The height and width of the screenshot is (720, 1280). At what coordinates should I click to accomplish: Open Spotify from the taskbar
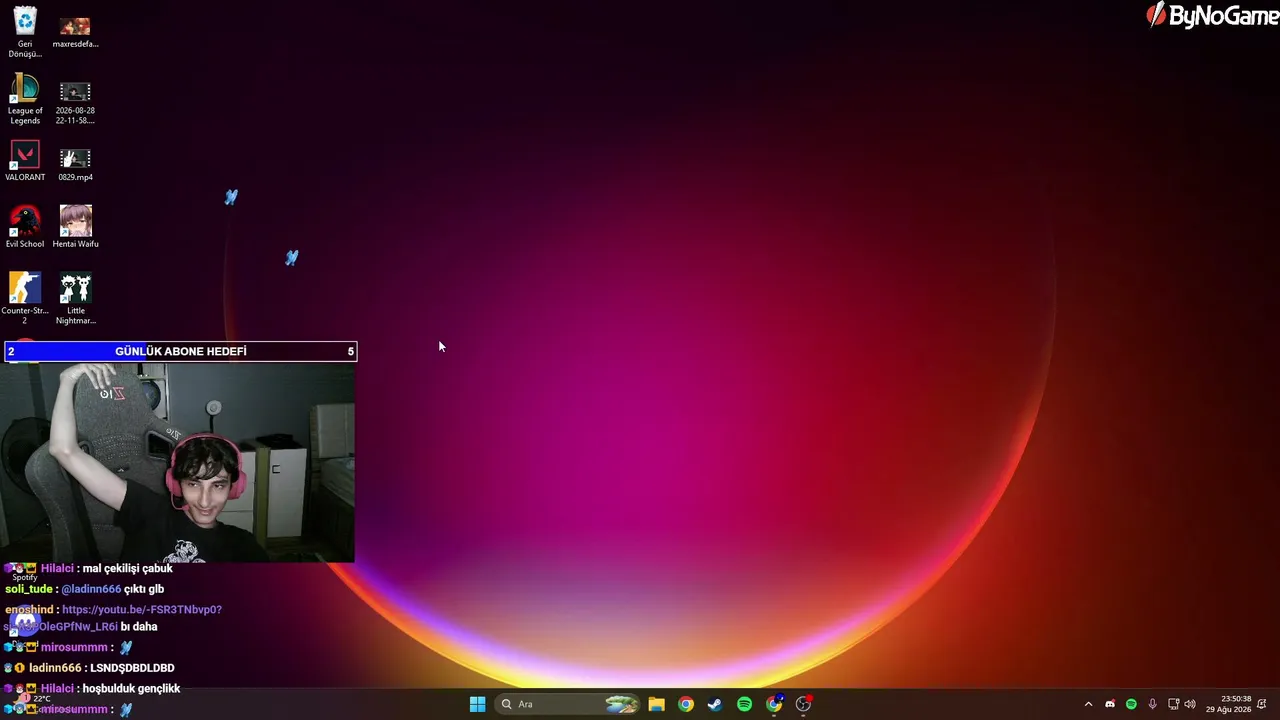coord(744,704)
